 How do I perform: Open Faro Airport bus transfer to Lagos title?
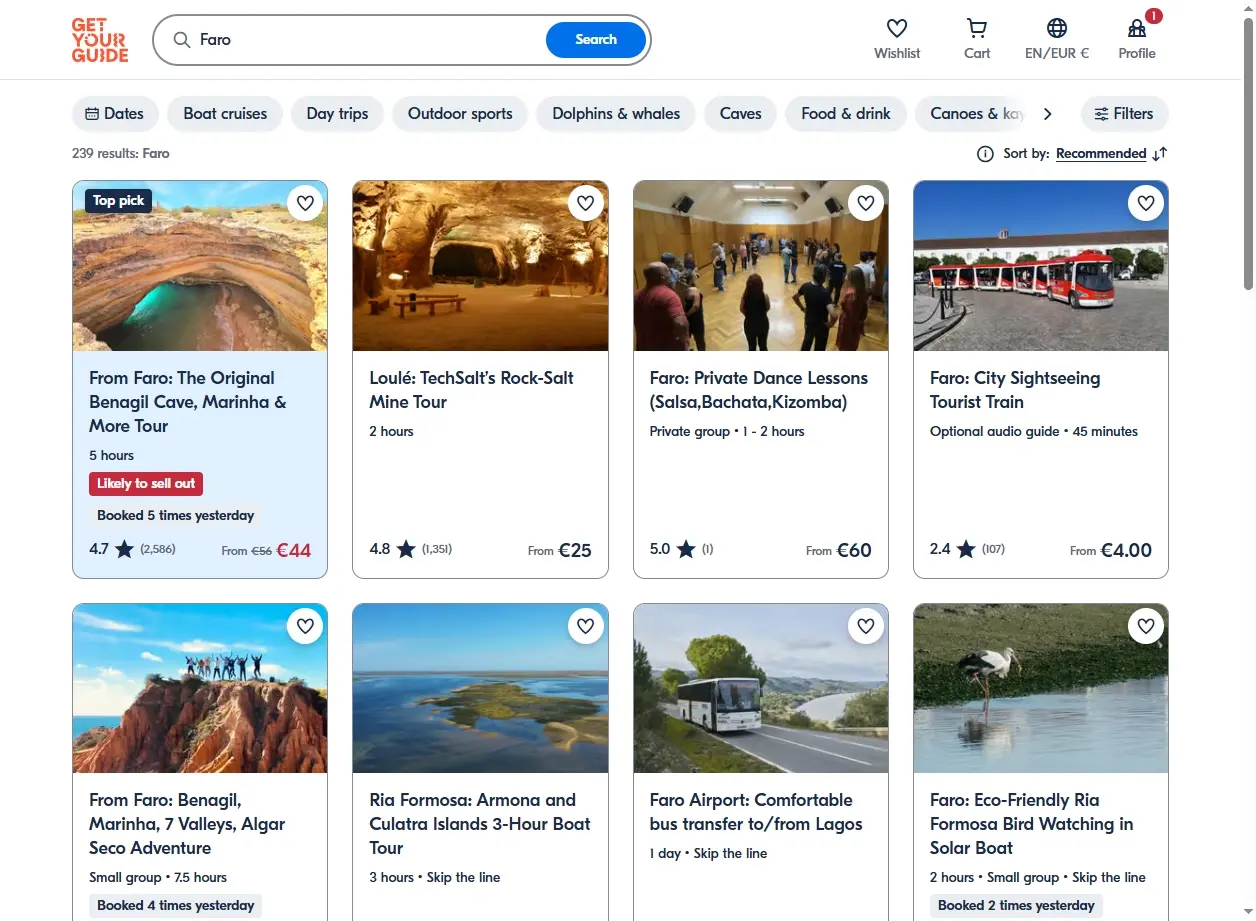(756, 812)
